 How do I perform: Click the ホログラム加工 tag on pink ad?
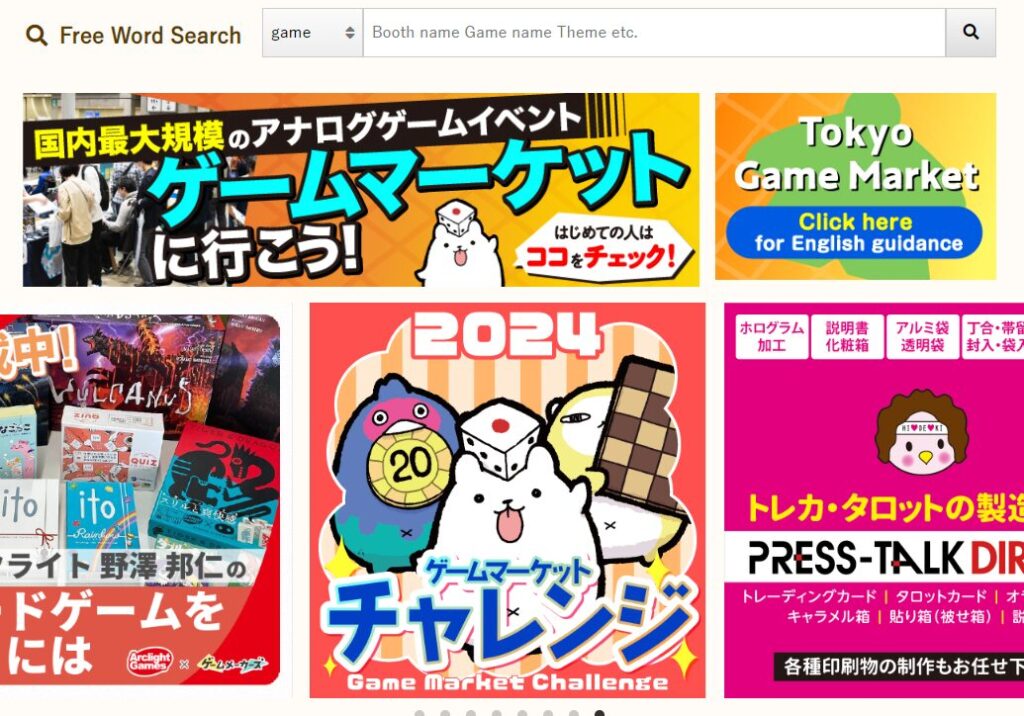coord(771,336)
